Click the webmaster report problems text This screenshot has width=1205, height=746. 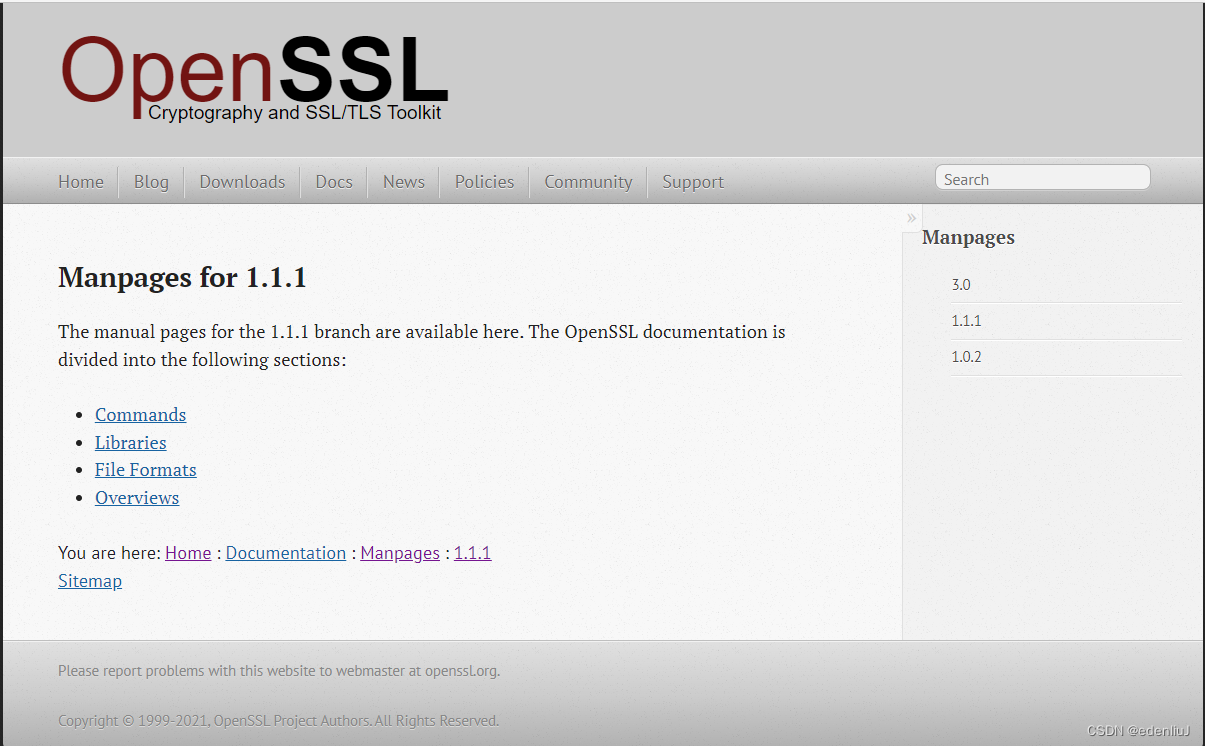pyautogui.click(x=279, y=671)
